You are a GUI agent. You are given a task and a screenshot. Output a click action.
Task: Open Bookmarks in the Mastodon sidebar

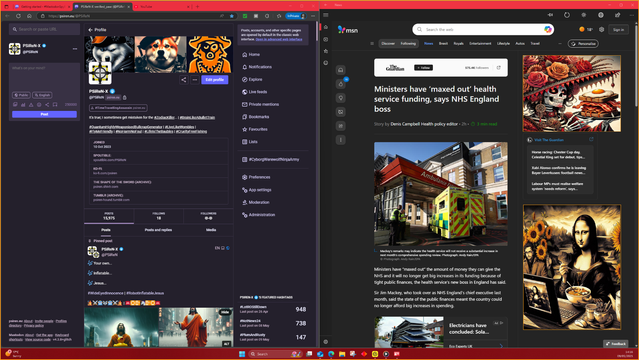(x=256, y=117)
